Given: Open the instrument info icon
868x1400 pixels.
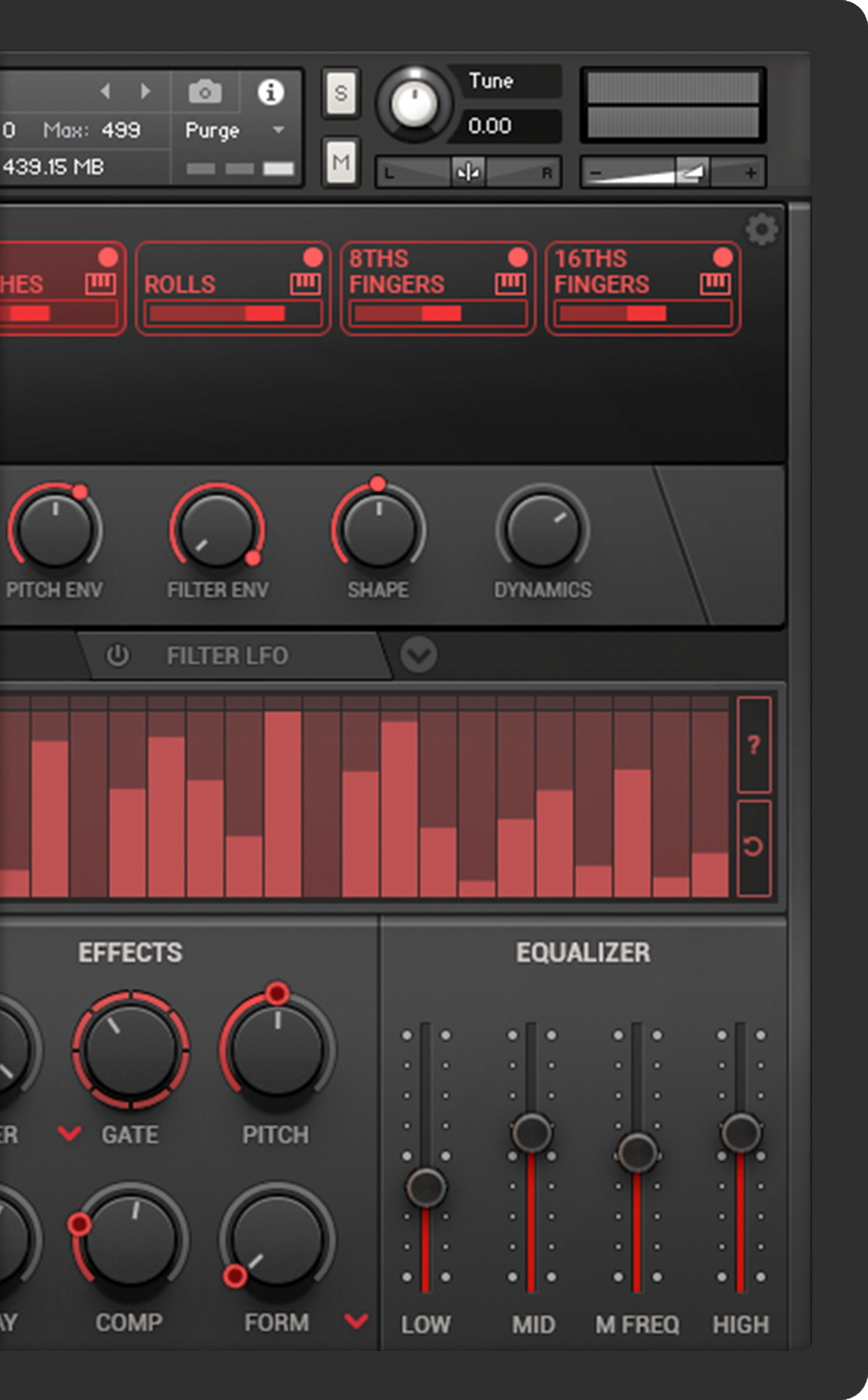Looking at the screenshot, I should click(270, 93).
